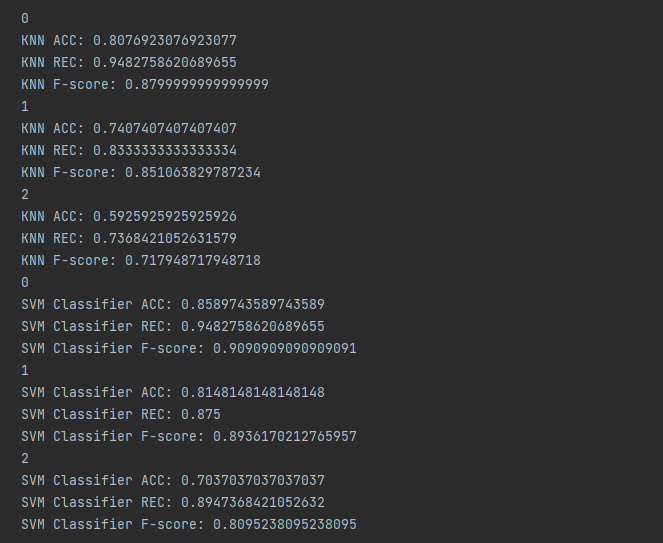Click SVM Classifier F-score 0.8095238095238095 line
Screen dimensions: 663x543
(x=189, y=525)
